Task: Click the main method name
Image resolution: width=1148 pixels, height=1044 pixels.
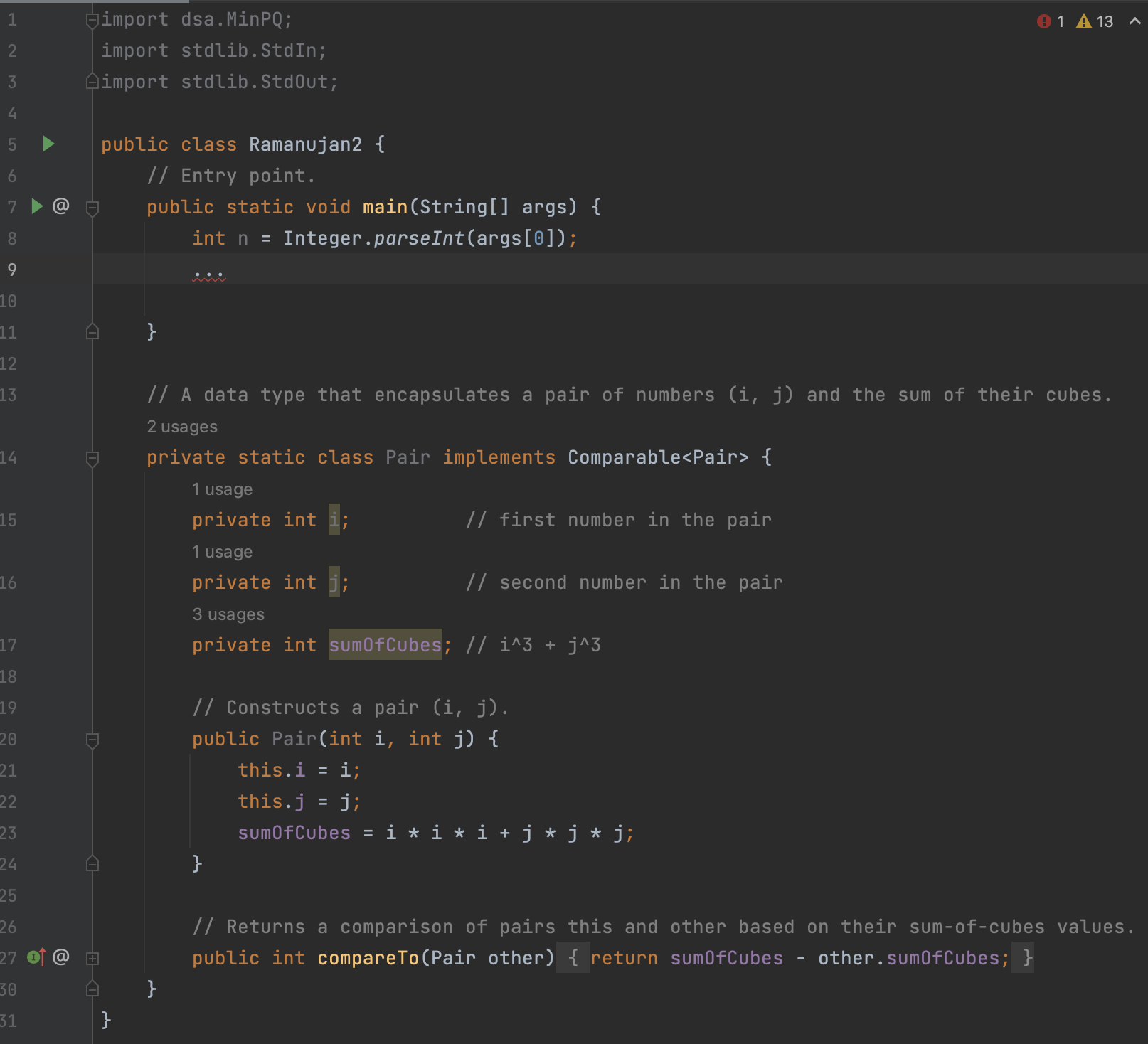Action: click(385, 207)
